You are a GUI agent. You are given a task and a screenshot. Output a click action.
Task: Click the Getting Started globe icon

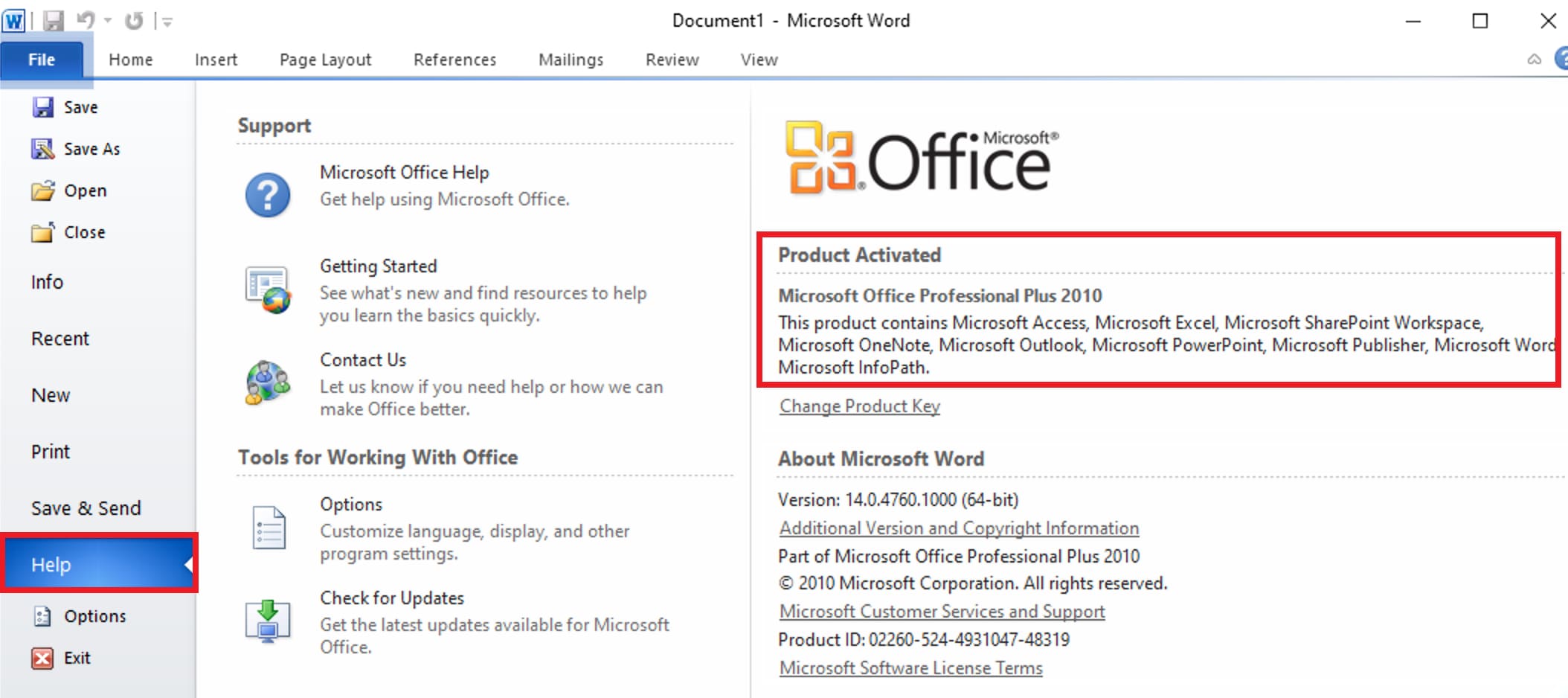(x=267, y=288)
